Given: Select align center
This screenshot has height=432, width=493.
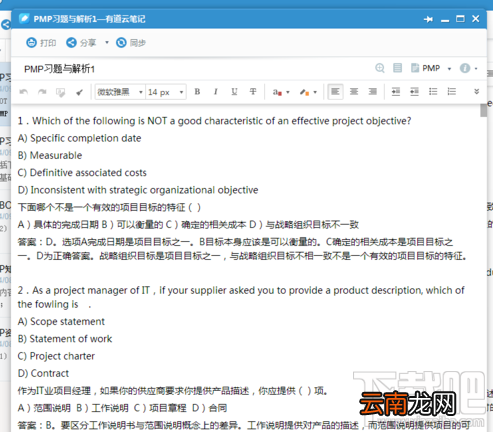Looking at the screenshot, I should [354, 91].
